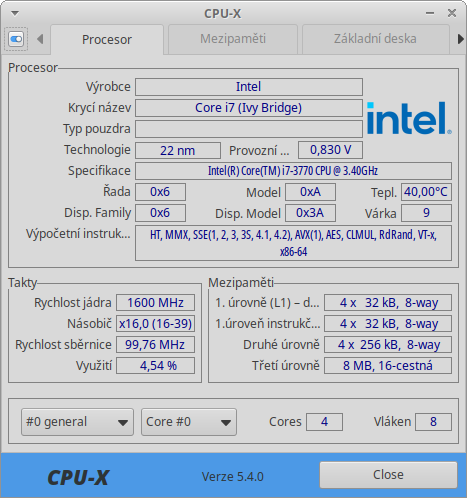Click the Vláken count value 8
Viewport: 467px width, 498px height.
(x=433, y=422)
